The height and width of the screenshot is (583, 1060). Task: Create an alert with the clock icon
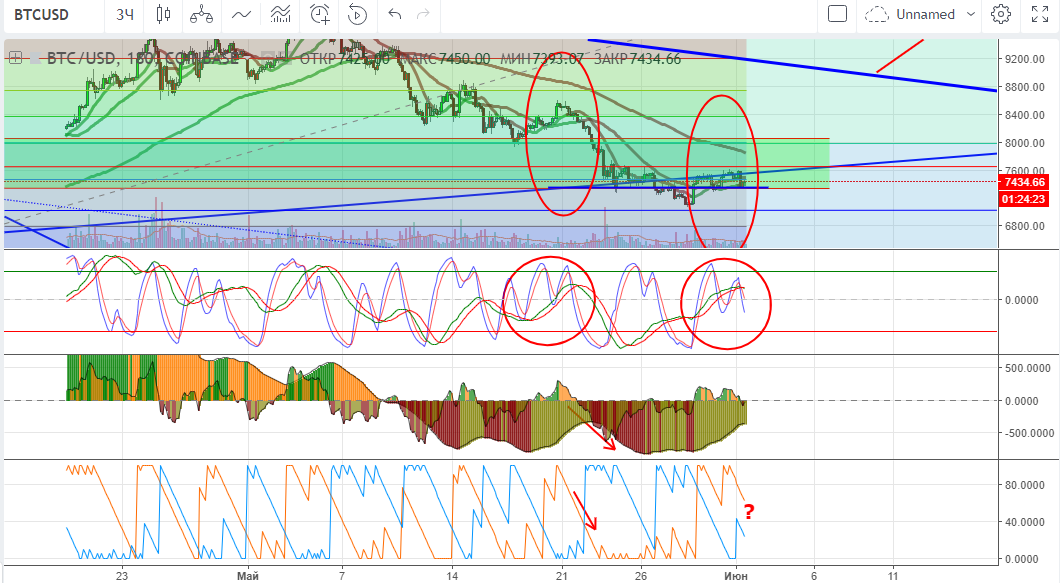click(x=320, y=14)
